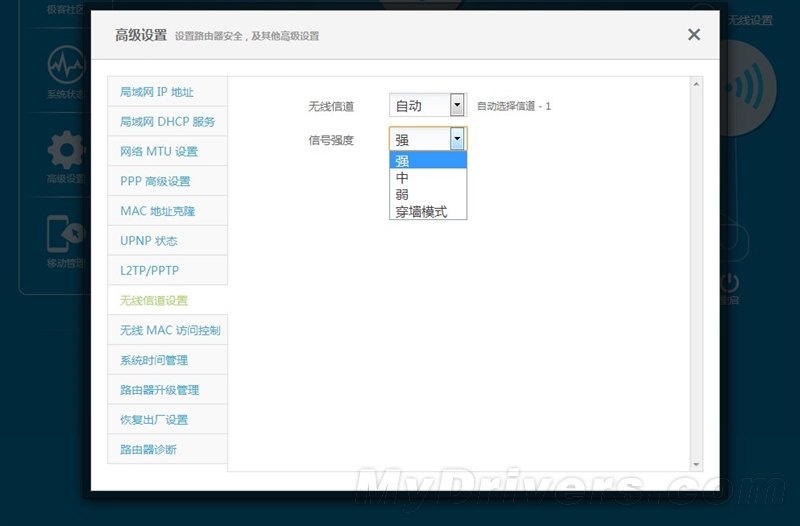
Task: Choose 中 signal strength option
Action: coord(427,177)
